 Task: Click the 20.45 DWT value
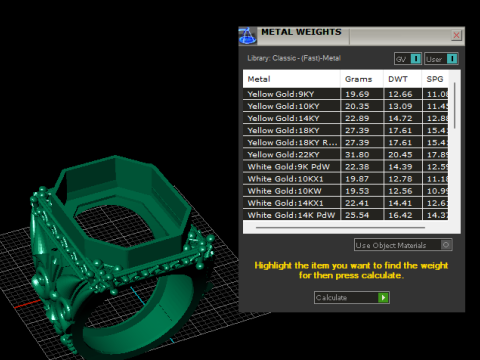click(x=400, y=155)
